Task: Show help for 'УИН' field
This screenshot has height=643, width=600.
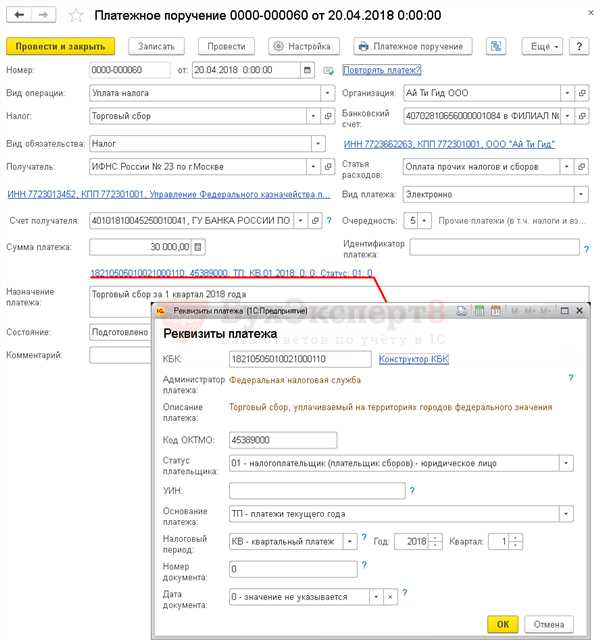Action: point(412,490)
